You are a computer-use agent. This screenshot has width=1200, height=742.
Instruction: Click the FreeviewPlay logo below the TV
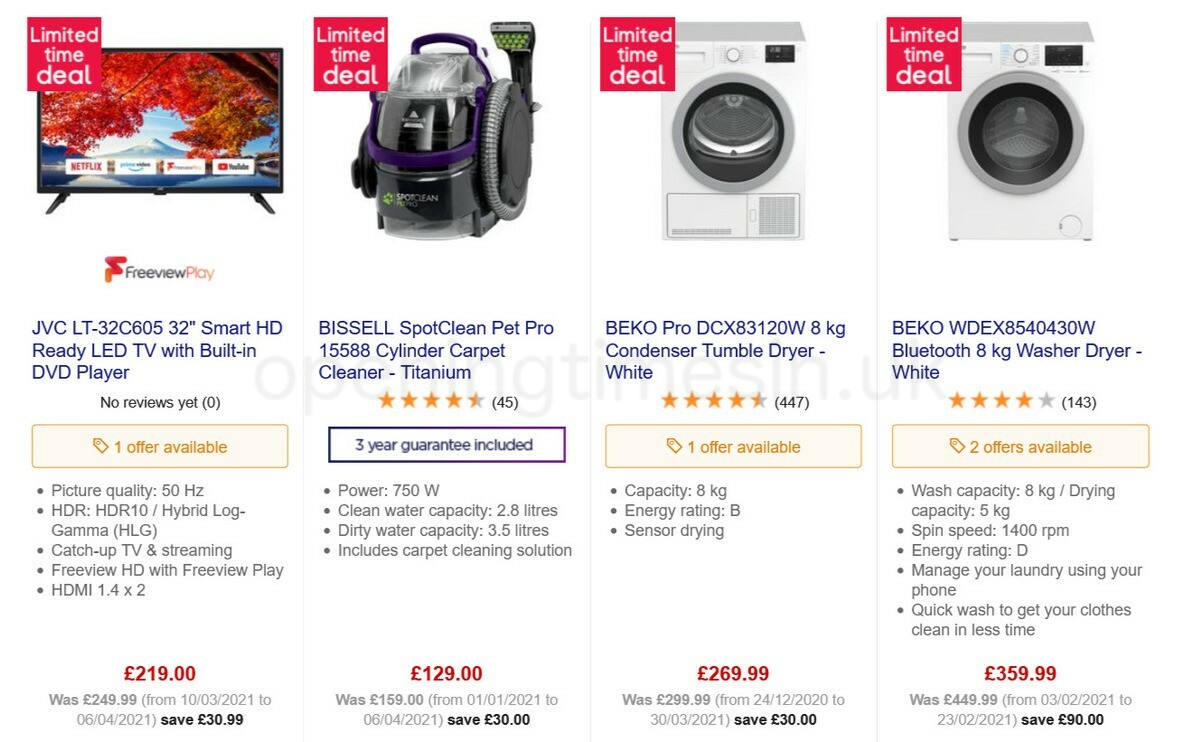point(159,270)
